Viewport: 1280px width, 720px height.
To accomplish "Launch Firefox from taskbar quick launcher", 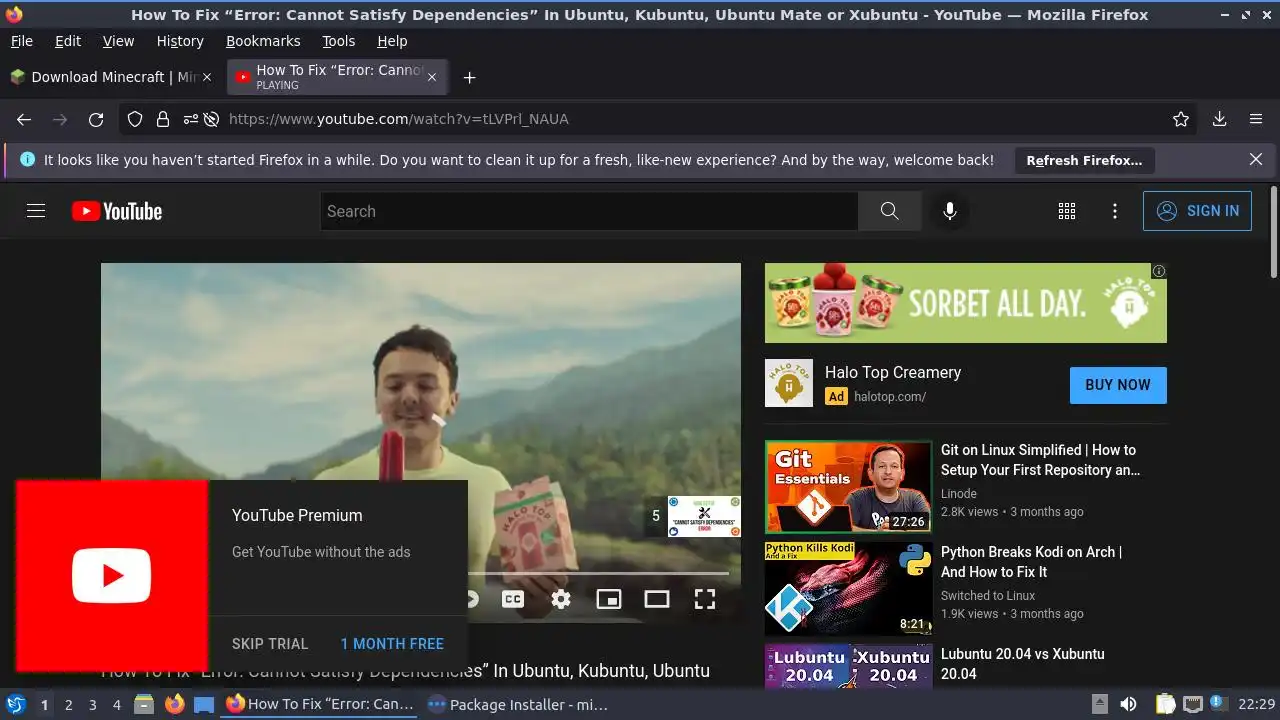I will click(x=174, y=704).
